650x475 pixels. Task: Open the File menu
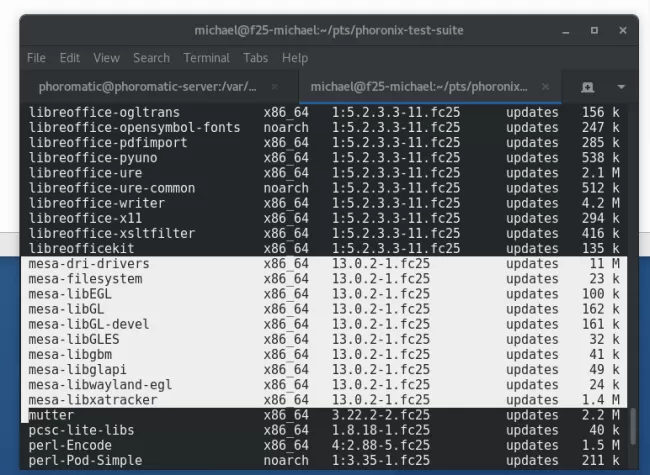tap(36, 58)
